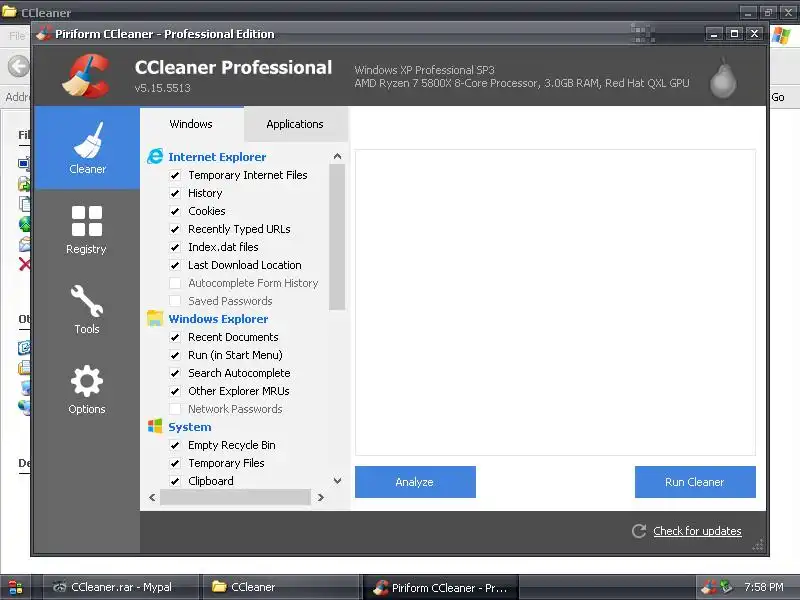
Task: Enable Network Passwords checkbox
Action: [x=175, y=409]
